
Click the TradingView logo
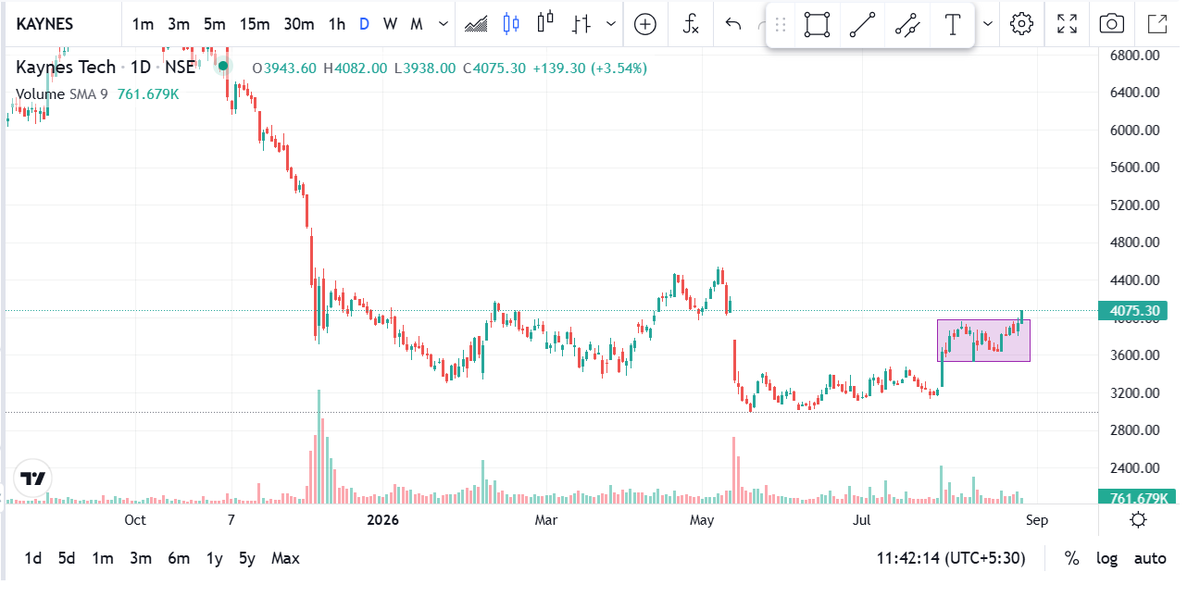[x=33, y=477]
